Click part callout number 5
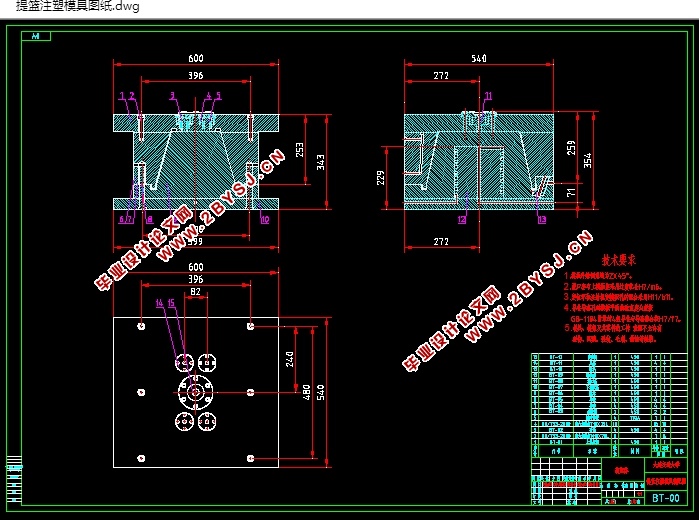Image resolution: width=699 pixels, height=520 pixels. 218,95
